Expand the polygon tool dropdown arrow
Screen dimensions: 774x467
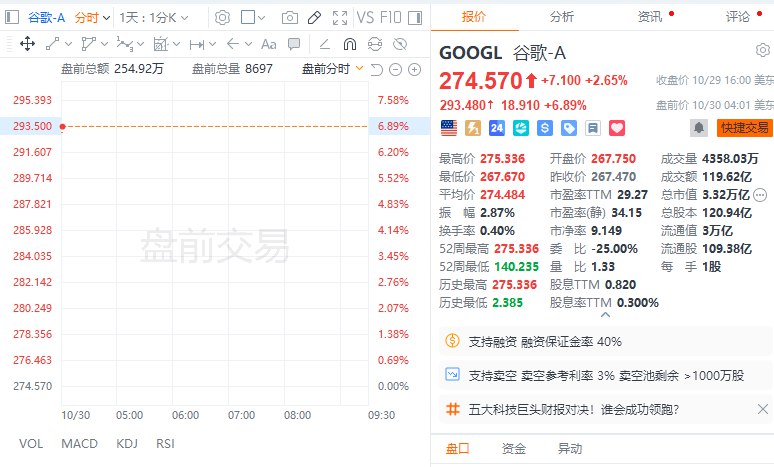point(104,44)
